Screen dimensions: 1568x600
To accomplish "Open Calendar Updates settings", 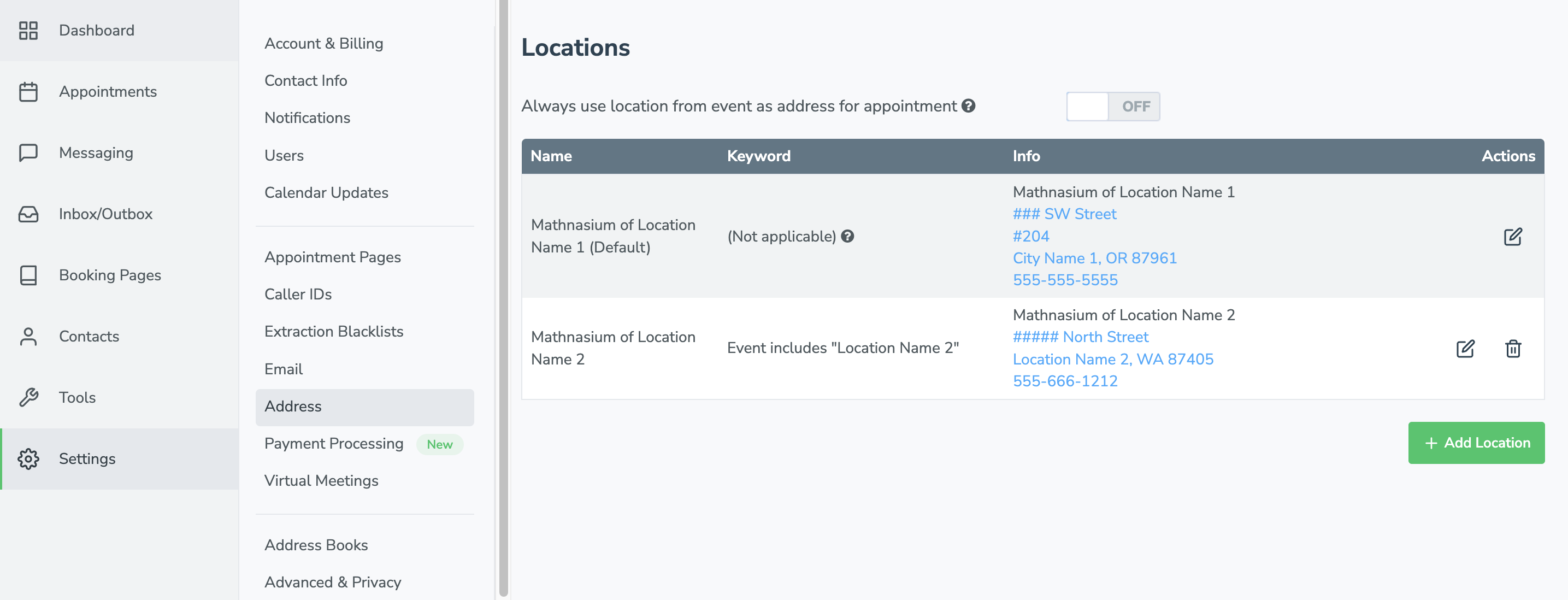I will coord(326,192).
